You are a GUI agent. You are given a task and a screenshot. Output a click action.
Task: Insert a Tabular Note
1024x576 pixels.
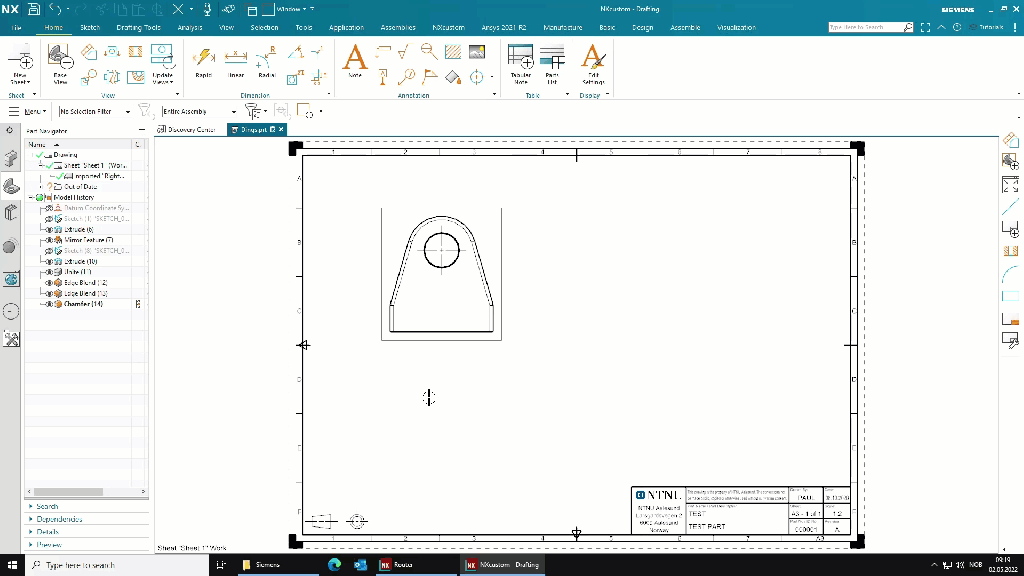point(521,62)
